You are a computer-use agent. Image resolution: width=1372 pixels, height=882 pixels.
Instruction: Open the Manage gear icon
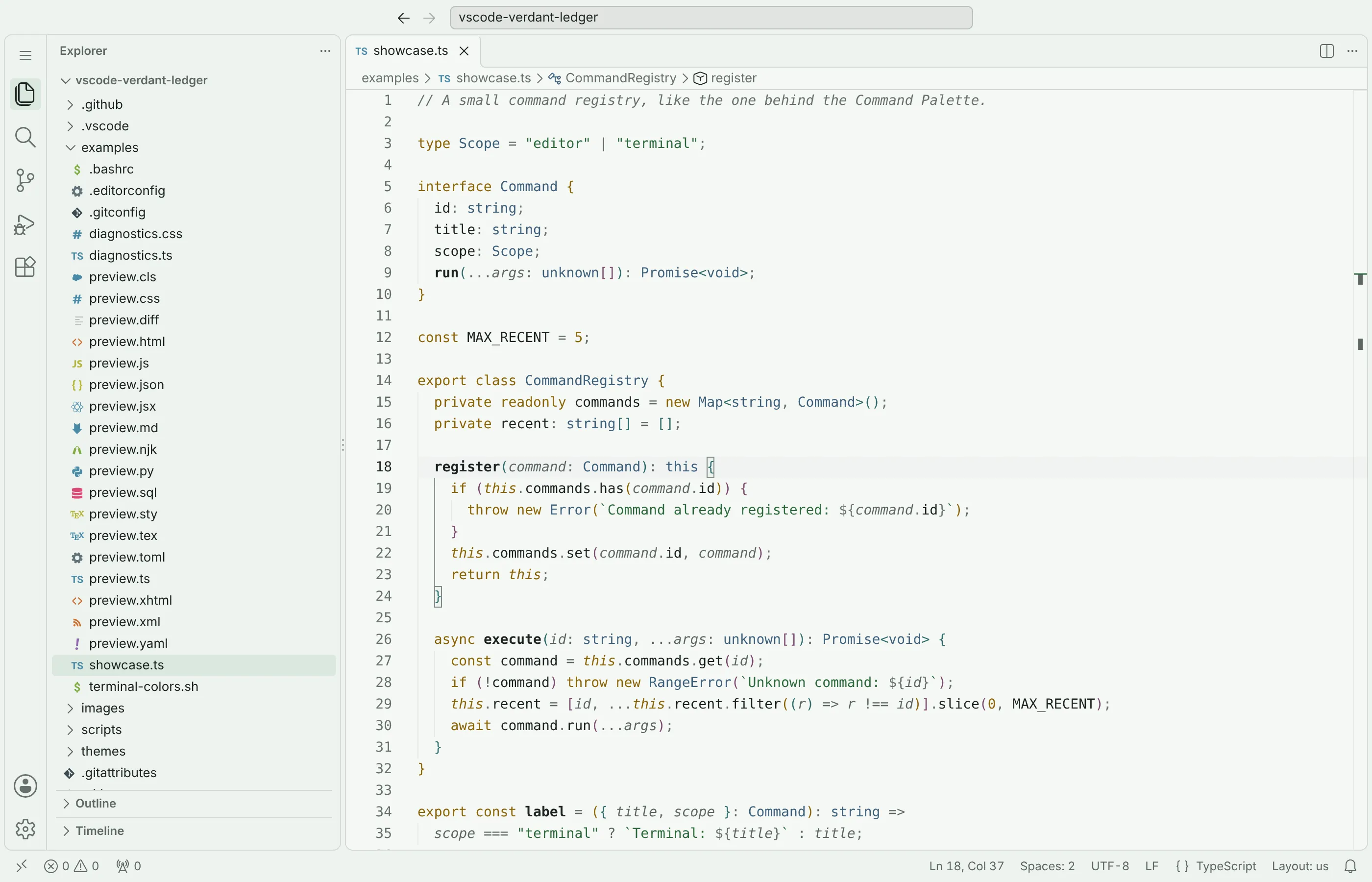25,829
